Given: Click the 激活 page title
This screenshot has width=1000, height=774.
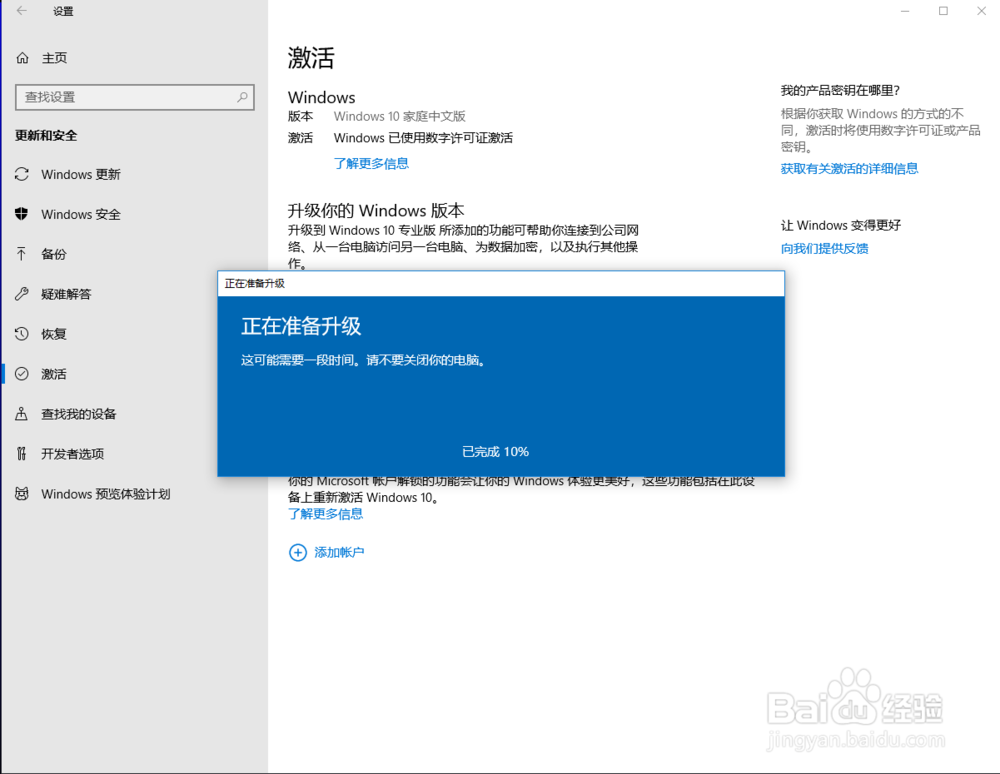Looking at the screenshot, I should click(311, 58).
